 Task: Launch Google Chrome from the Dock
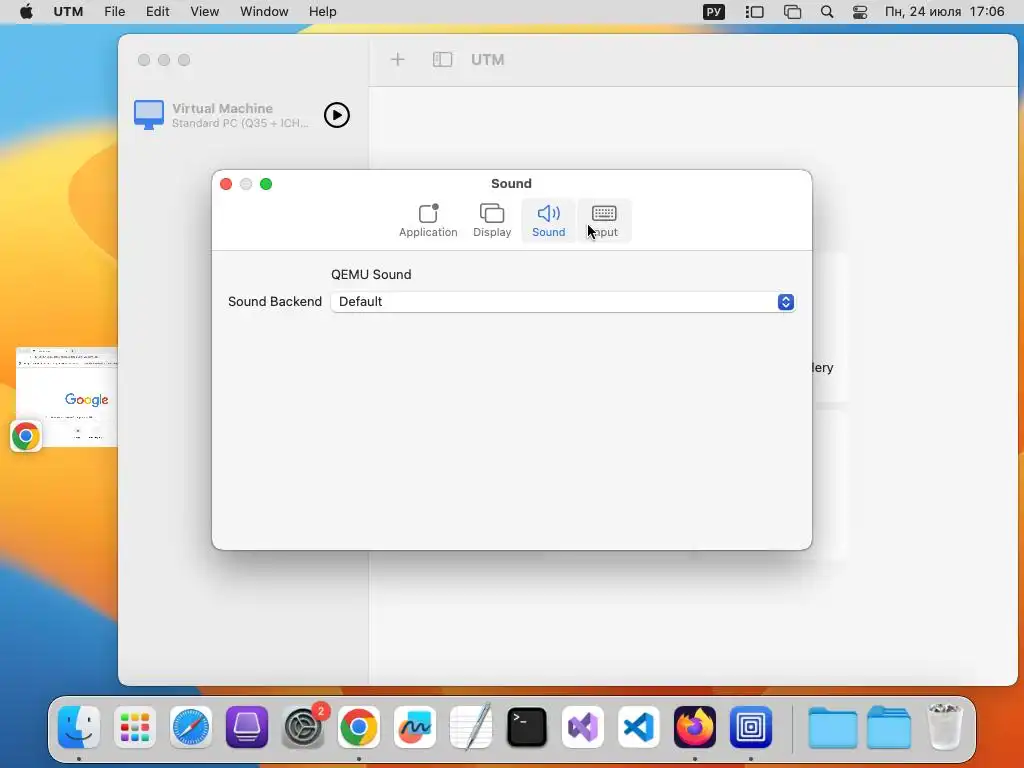359,727
